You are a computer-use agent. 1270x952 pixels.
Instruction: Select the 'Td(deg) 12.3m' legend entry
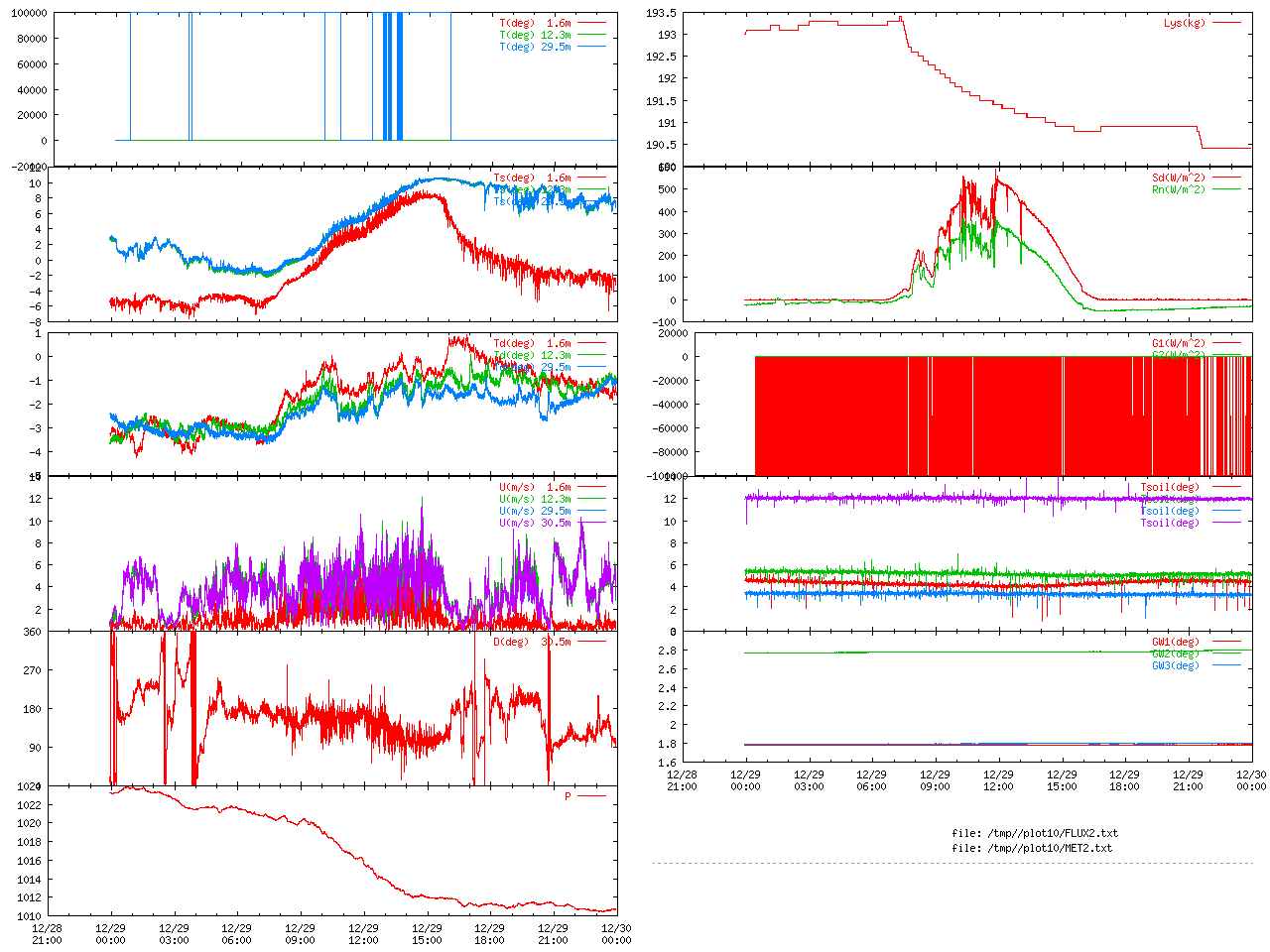click(532, 356)
